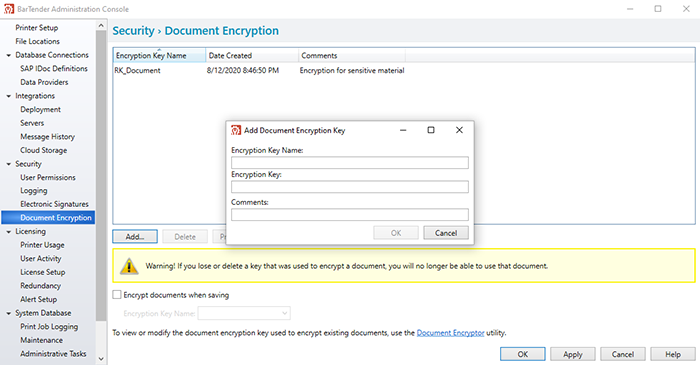Image resolution: width=700 pixels, height=365 pixels.
Task: Open Printer Usage page
Action: pyautogui.click(x=42, y=245)
